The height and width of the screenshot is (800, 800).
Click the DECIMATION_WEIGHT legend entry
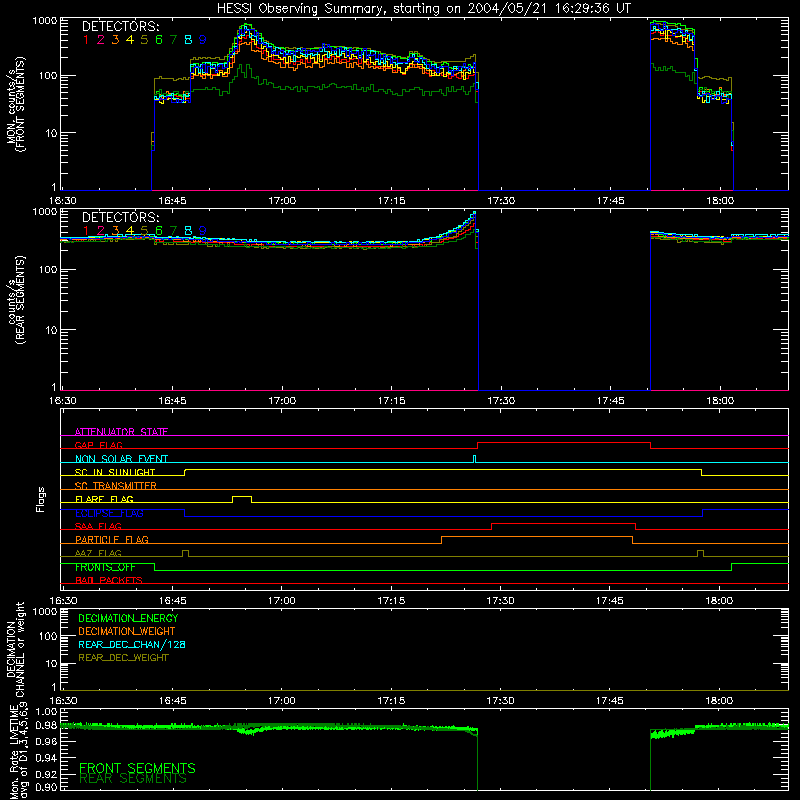[127, 631]
